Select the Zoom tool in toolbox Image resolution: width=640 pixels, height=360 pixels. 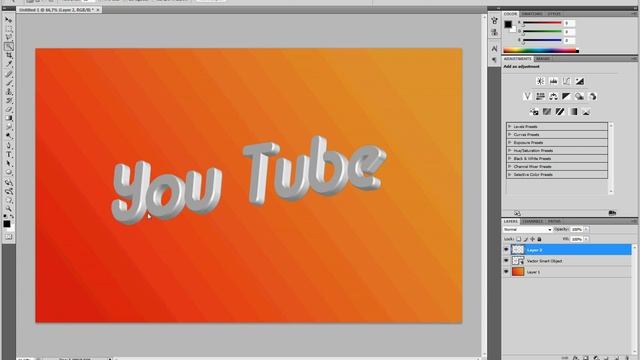point(9,209)
